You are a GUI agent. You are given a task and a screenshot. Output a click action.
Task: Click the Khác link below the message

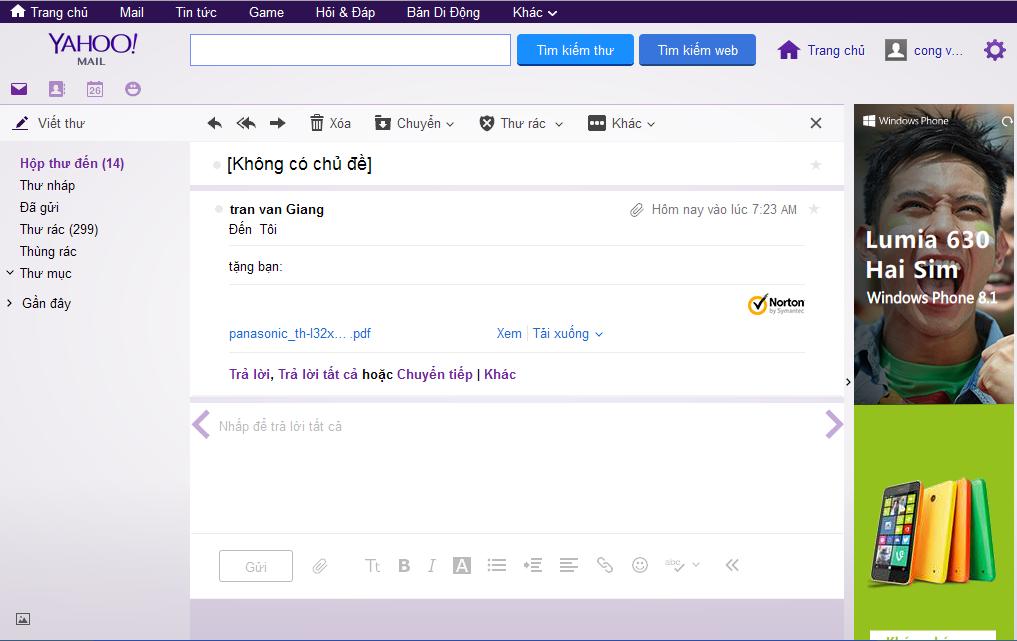500,374
